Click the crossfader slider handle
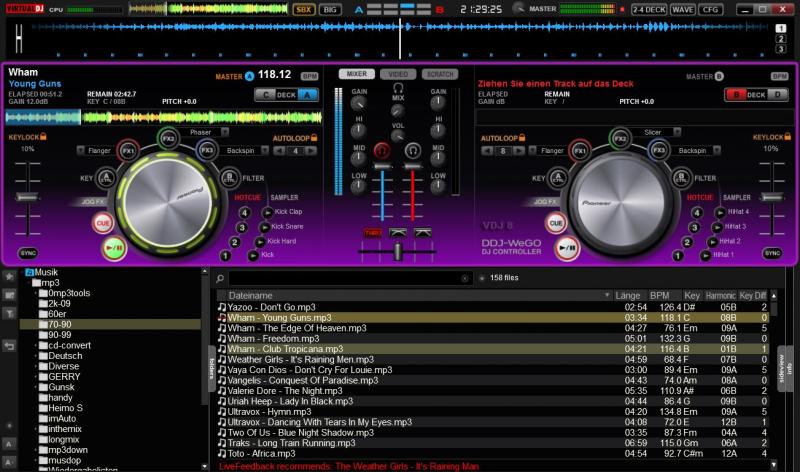Viewport: 800px width, 472px height. coord(397,251)
